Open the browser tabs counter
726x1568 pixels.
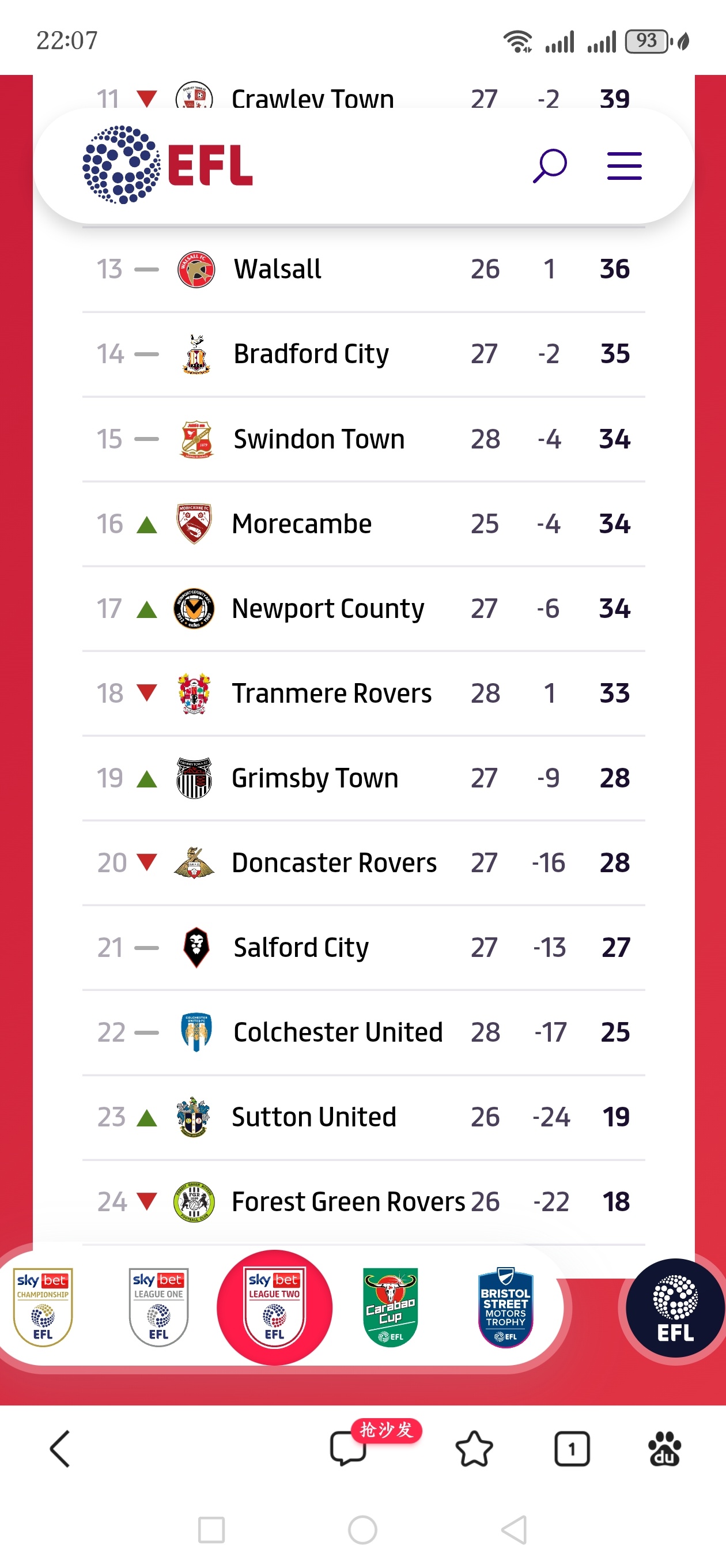[x=572, y=1448]
